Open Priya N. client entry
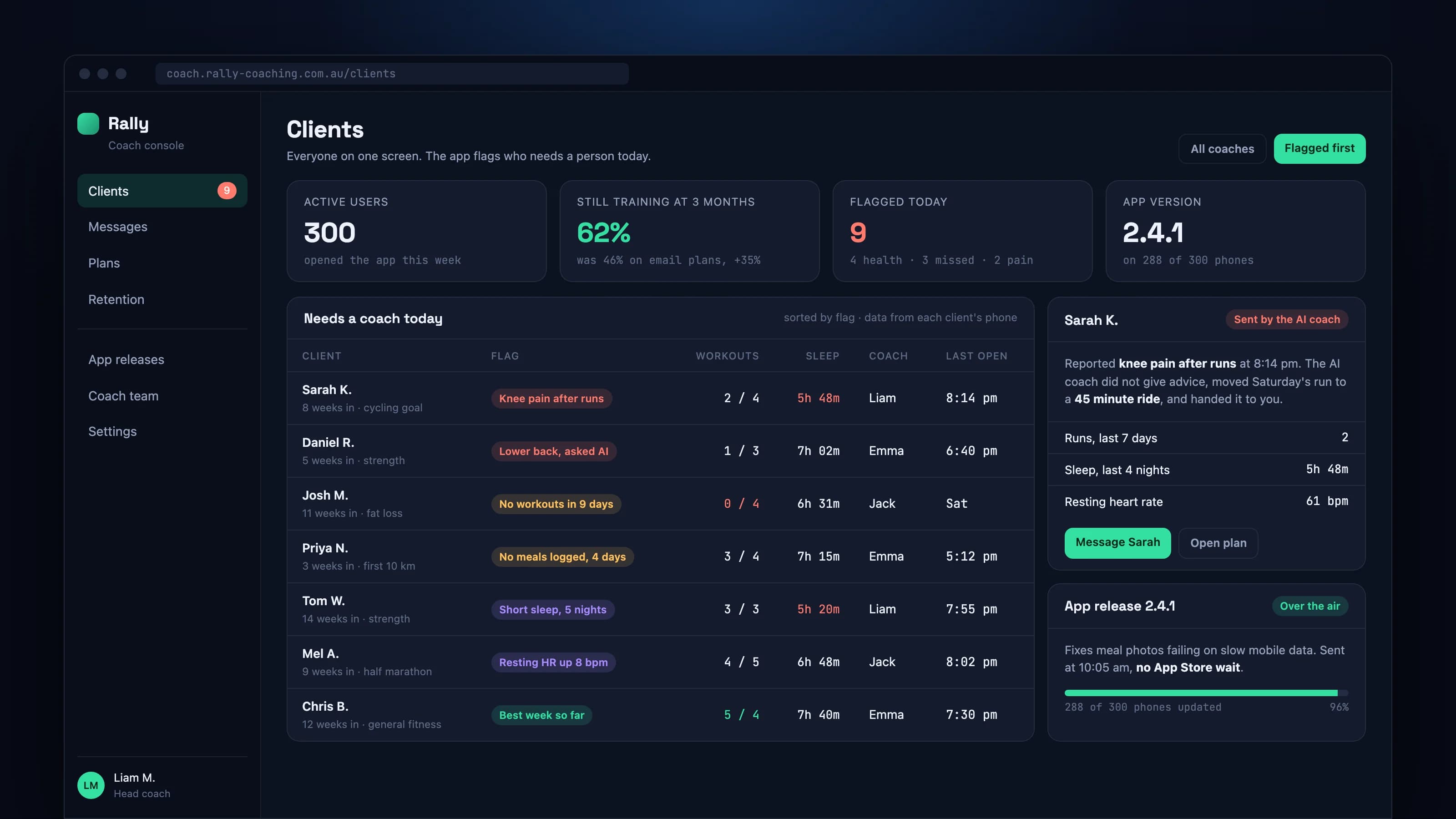The width and height of the screenshot is (1456, 819). 660,556
